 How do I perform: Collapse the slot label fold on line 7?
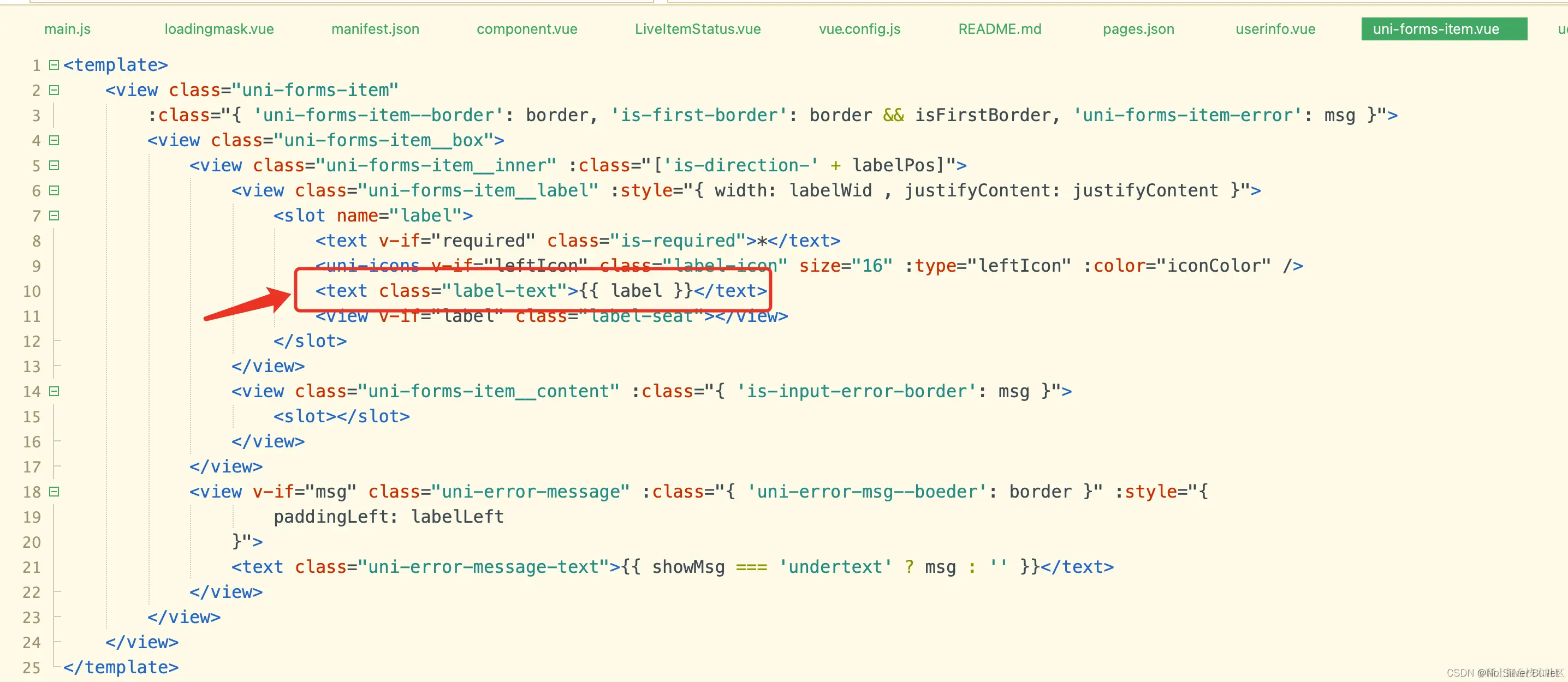(x=54, y=216)
